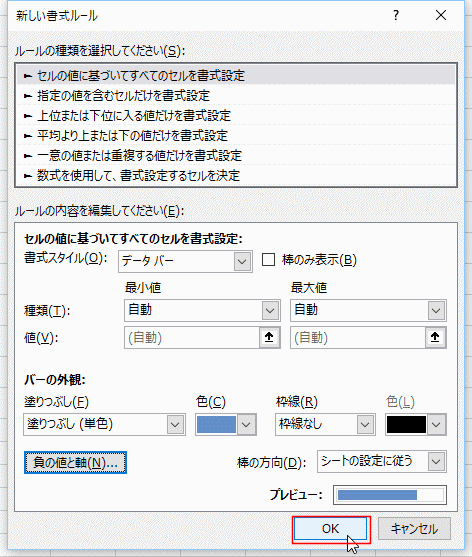Open the 枠線なし border dropdown
This screenshot has width=472, height=557.
tap(325, 424)
